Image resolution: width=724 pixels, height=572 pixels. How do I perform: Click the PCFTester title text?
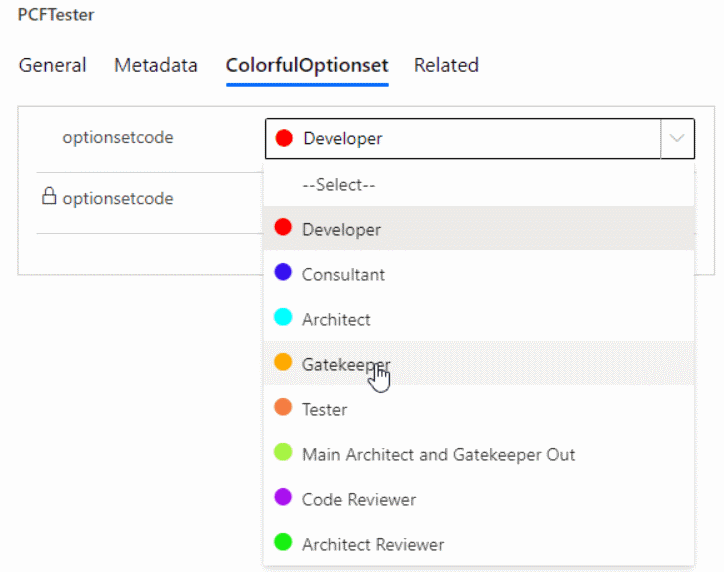tap(56, 15)
